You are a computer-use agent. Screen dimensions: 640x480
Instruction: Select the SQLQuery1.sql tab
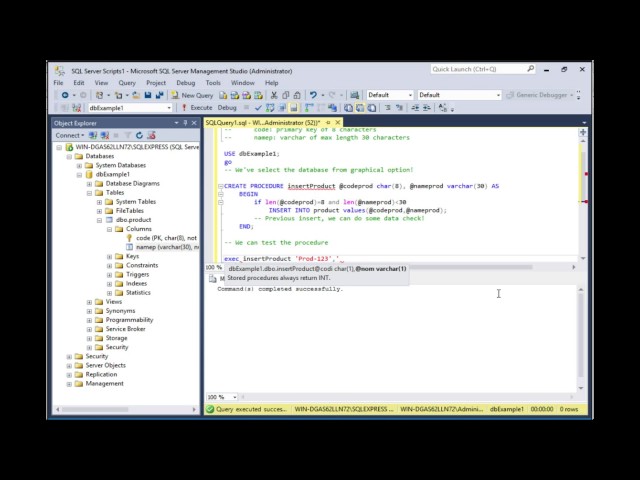pyautogui.click(x=263, y=122)
